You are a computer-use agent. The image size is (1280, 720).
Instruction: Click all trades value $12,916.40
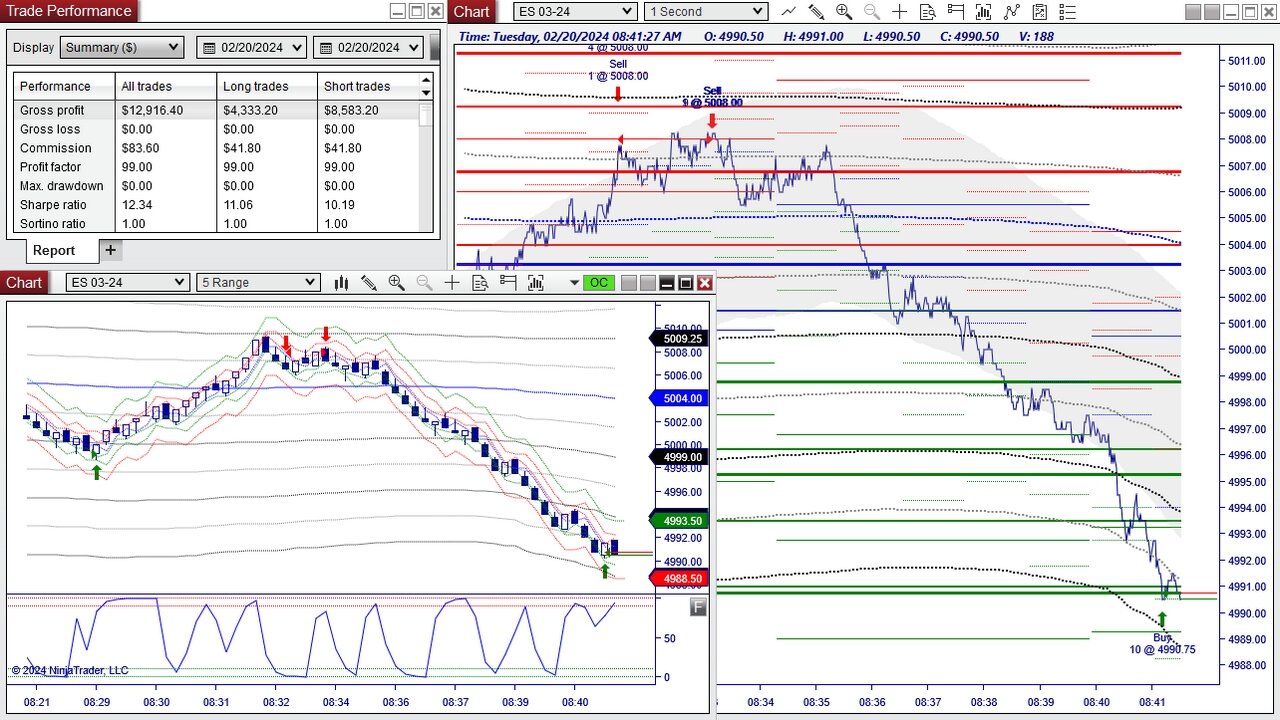point(152,110)
